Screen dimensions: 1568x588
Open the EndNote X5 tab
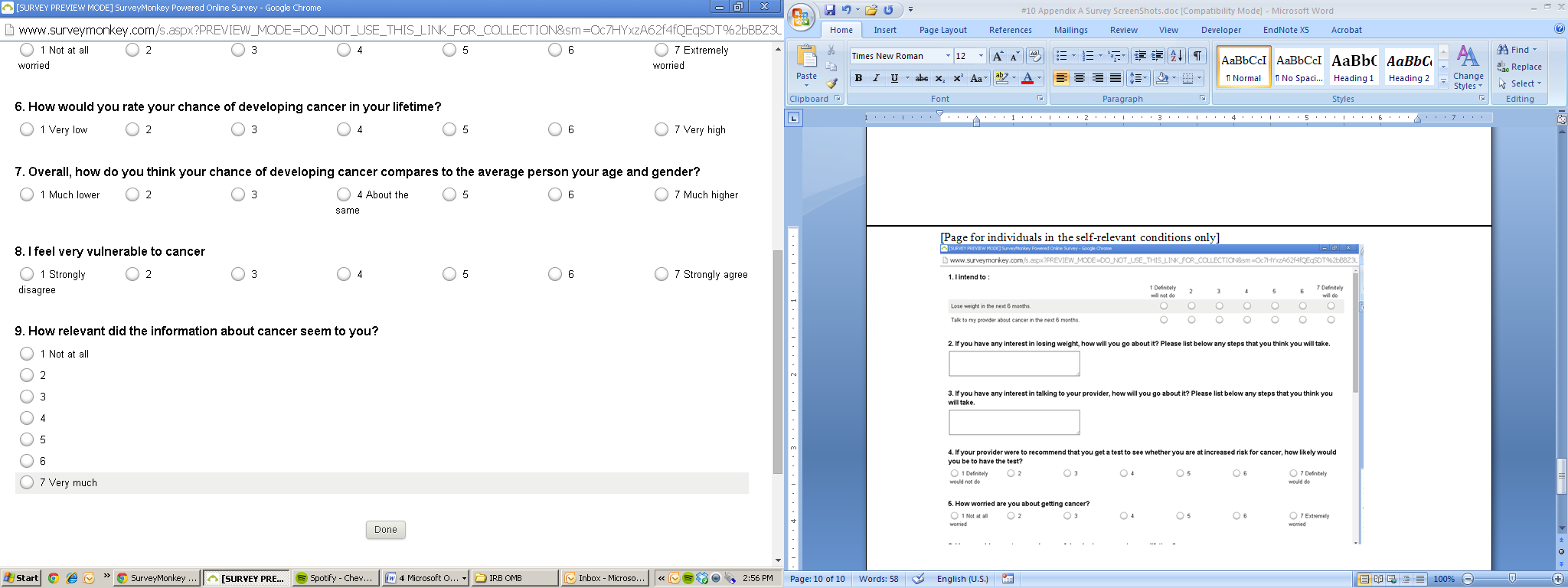click(x=1286, y=30)
